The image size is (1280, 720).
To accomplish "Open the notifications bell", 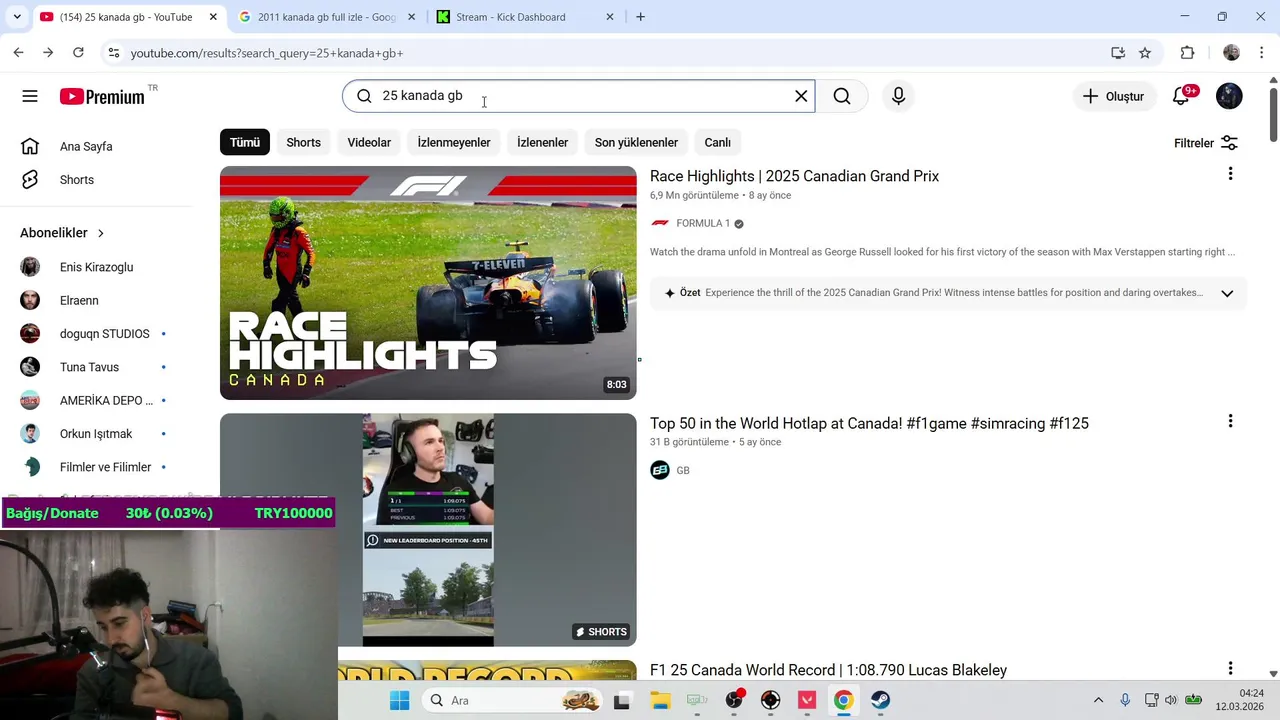I will [1181, 96].
